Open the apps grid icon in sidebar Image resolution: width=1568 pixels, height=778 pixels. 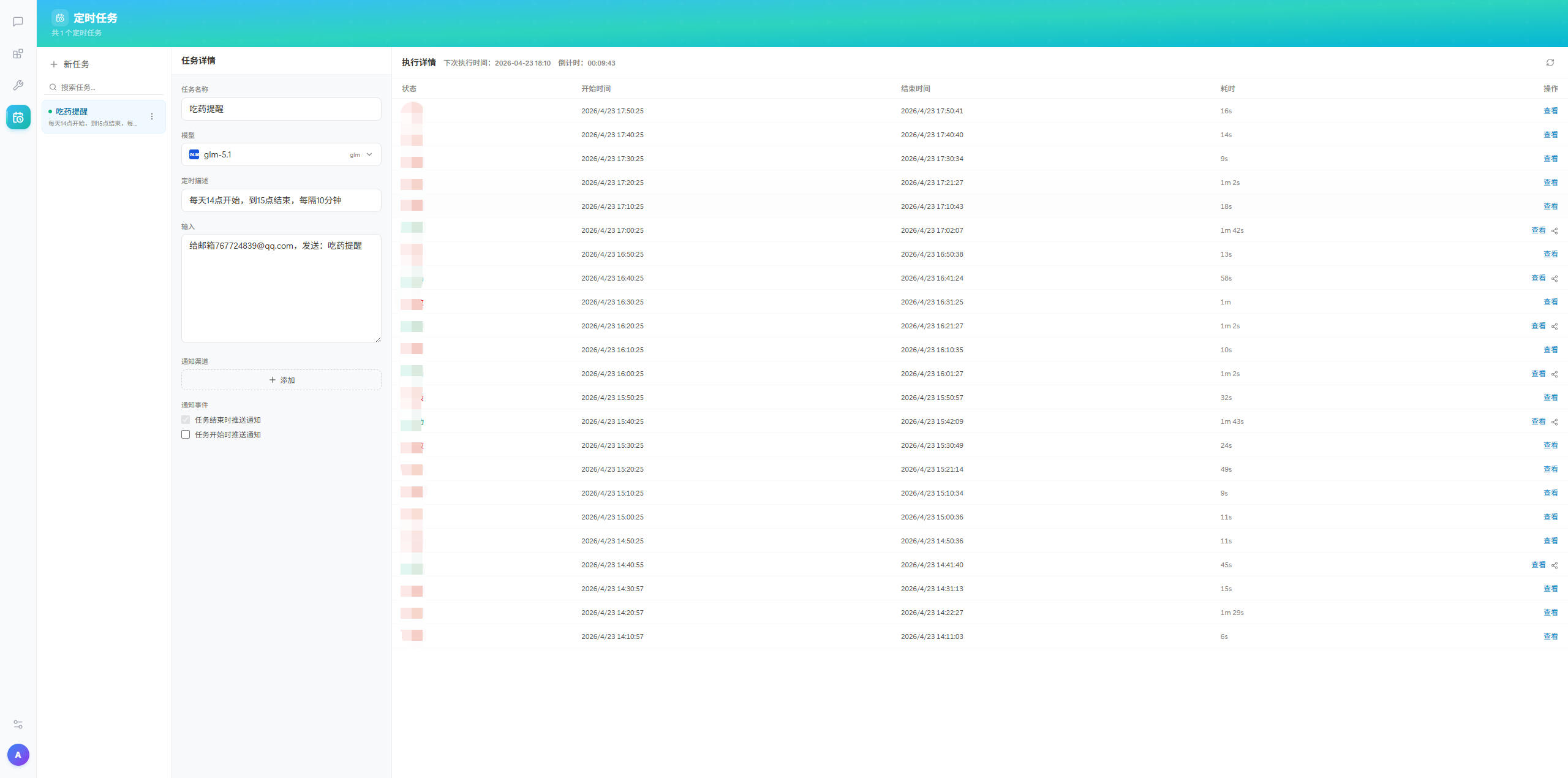tap(18, 54)
